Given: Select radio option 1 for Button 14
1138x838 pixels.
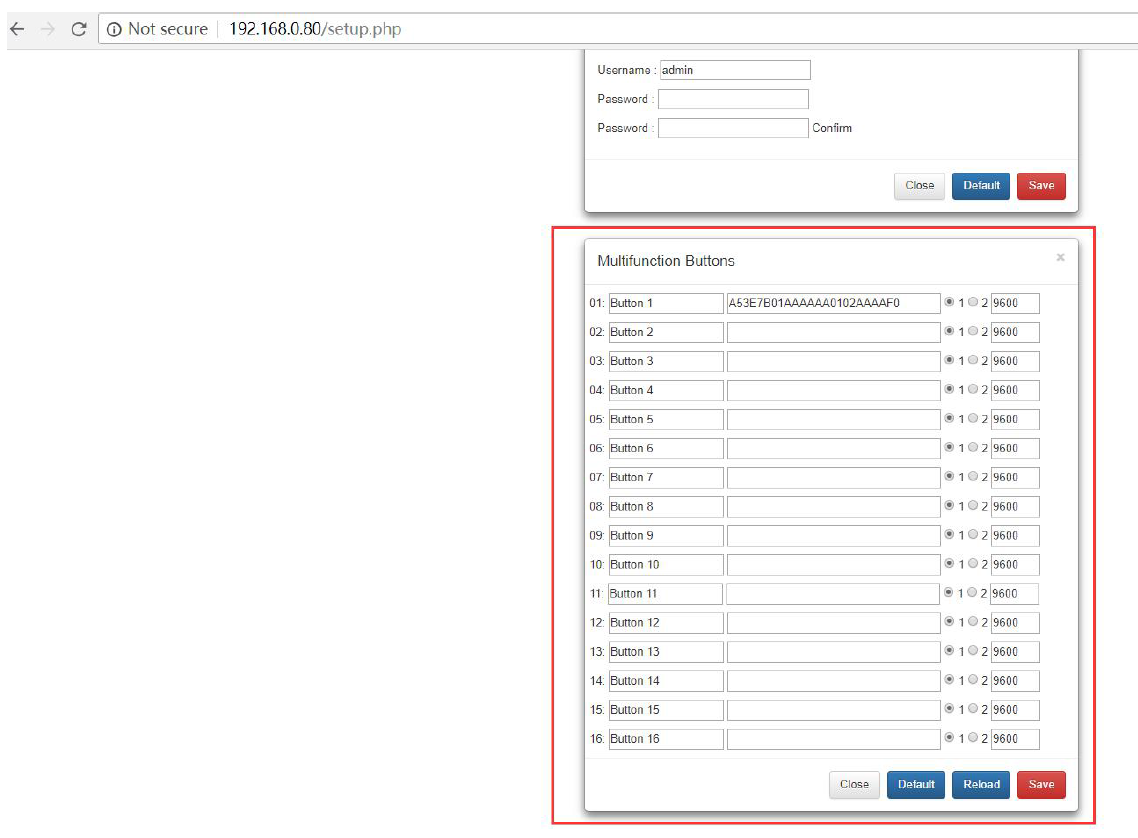Looking at the screenshot, I should pos(949,679).
